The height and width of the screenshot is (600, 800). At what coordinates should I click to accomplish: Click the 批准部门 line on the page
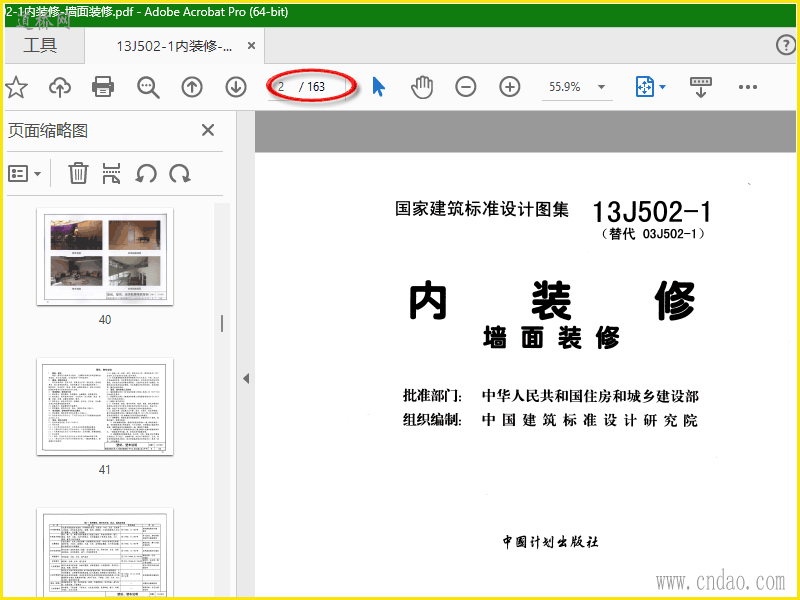551,396
